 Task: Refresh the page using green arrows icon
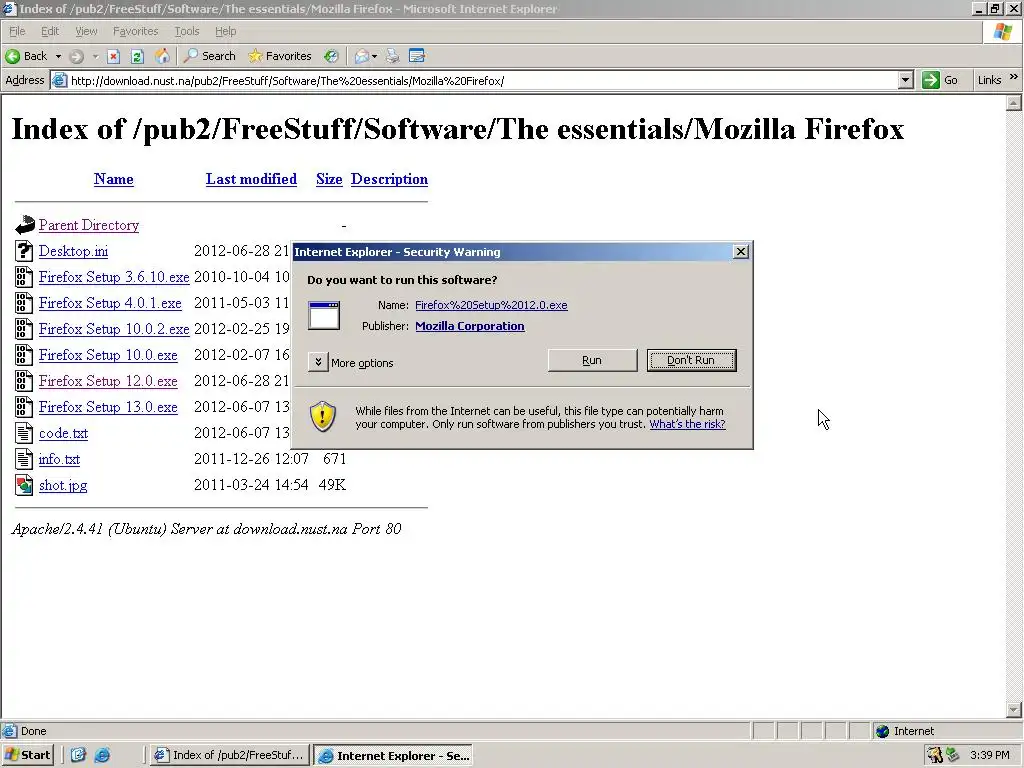pos(137,56)
